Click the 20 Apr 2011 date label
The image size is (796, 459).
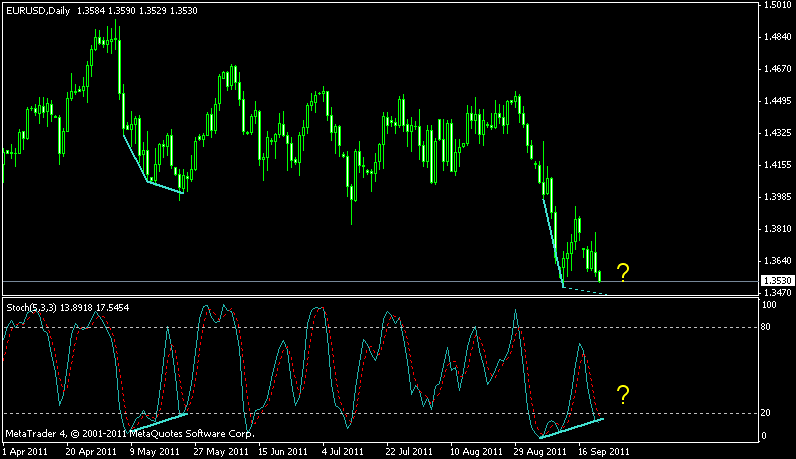tap(91, 451)
